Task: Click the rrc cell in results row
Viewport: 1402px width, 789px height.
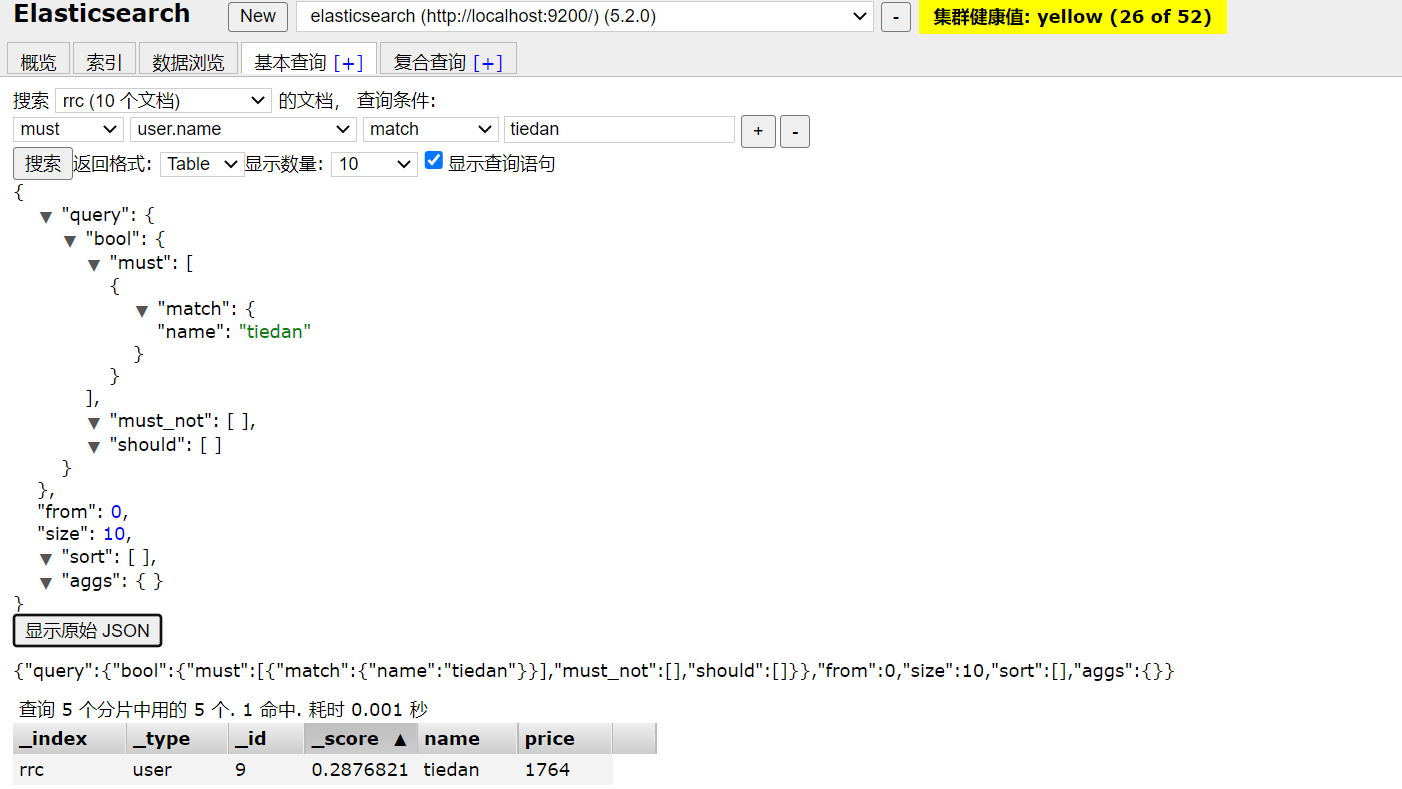Action: coord(69,770)
